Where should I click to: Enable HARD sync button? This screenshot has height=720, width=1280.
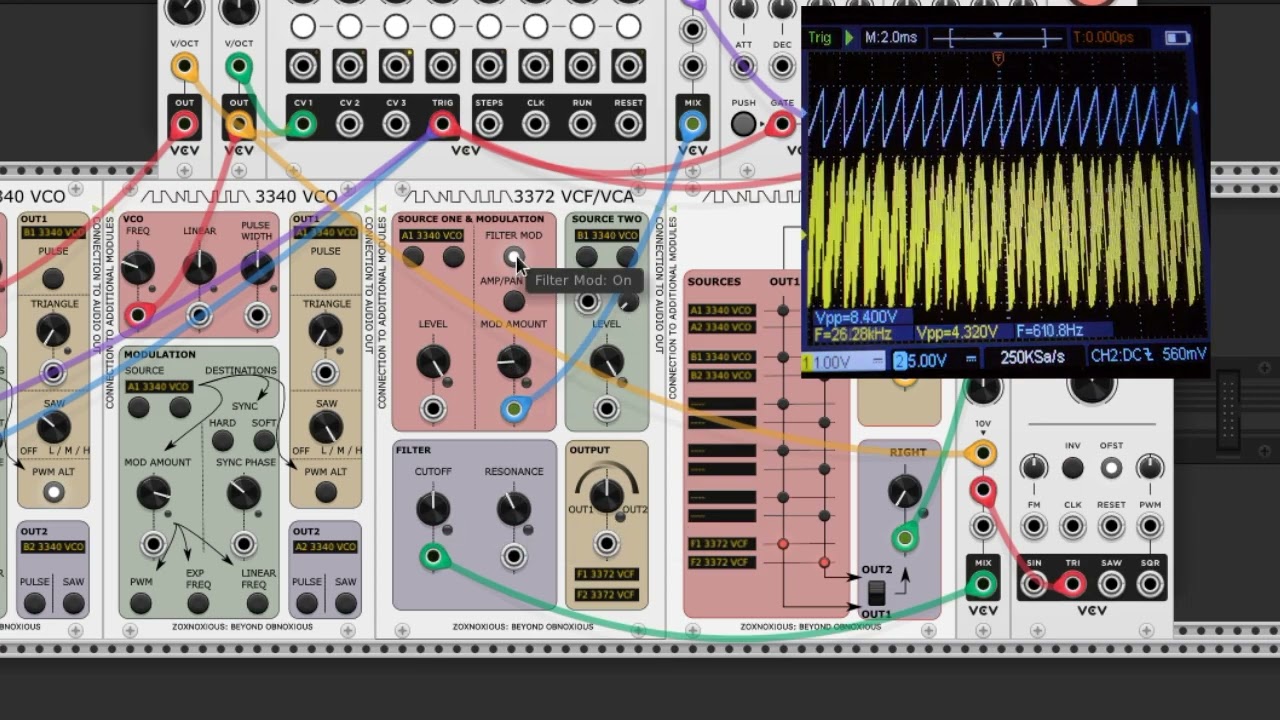(x=223, y=441)
